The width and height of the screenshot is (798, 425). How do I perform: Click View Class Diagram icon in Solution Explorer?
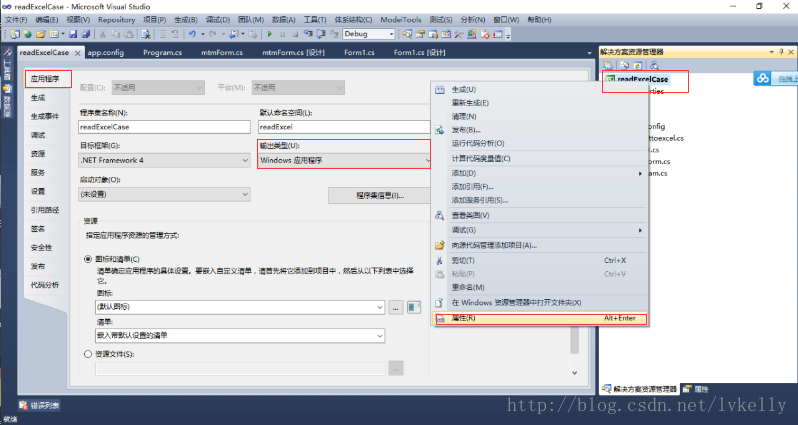[x=654, y=65]
